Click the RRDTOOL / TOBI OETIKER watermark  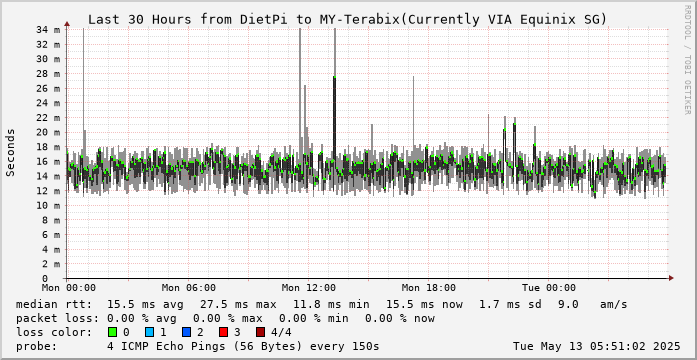(687, 60)
